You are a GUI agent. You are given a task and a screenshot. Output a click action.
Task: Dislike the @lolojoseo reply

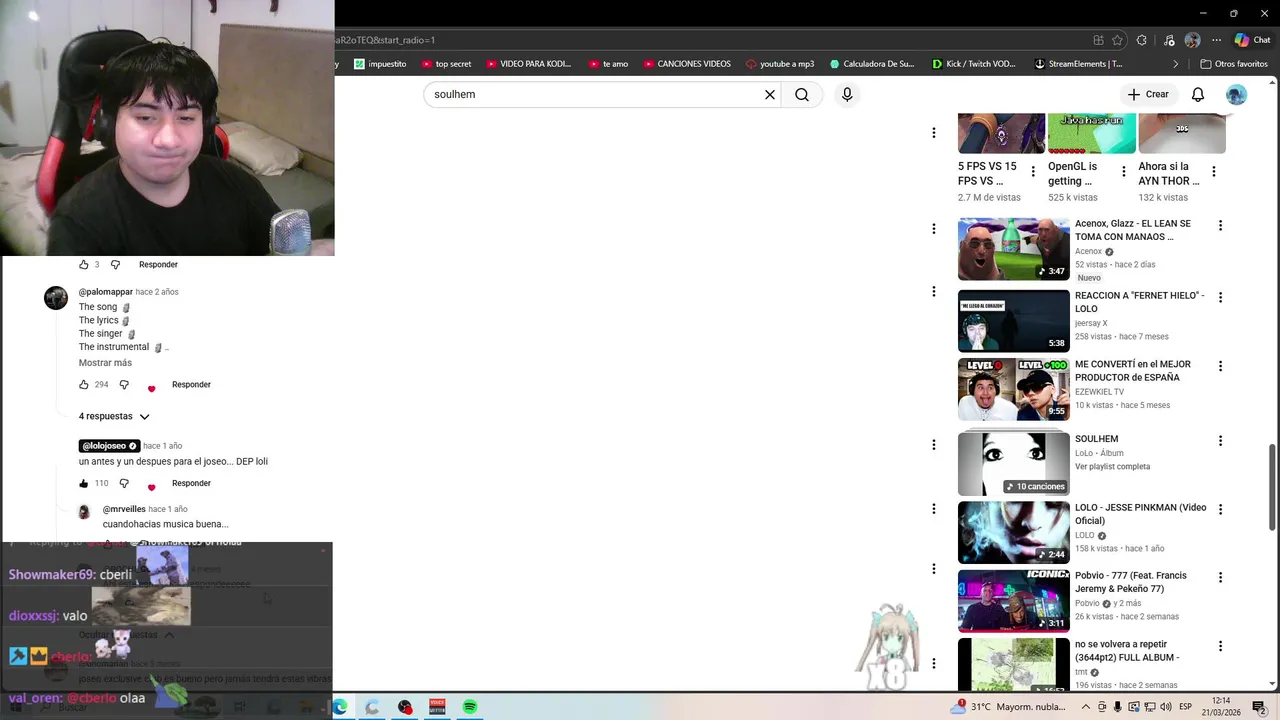pyautogui.click(x=124, y=484)
